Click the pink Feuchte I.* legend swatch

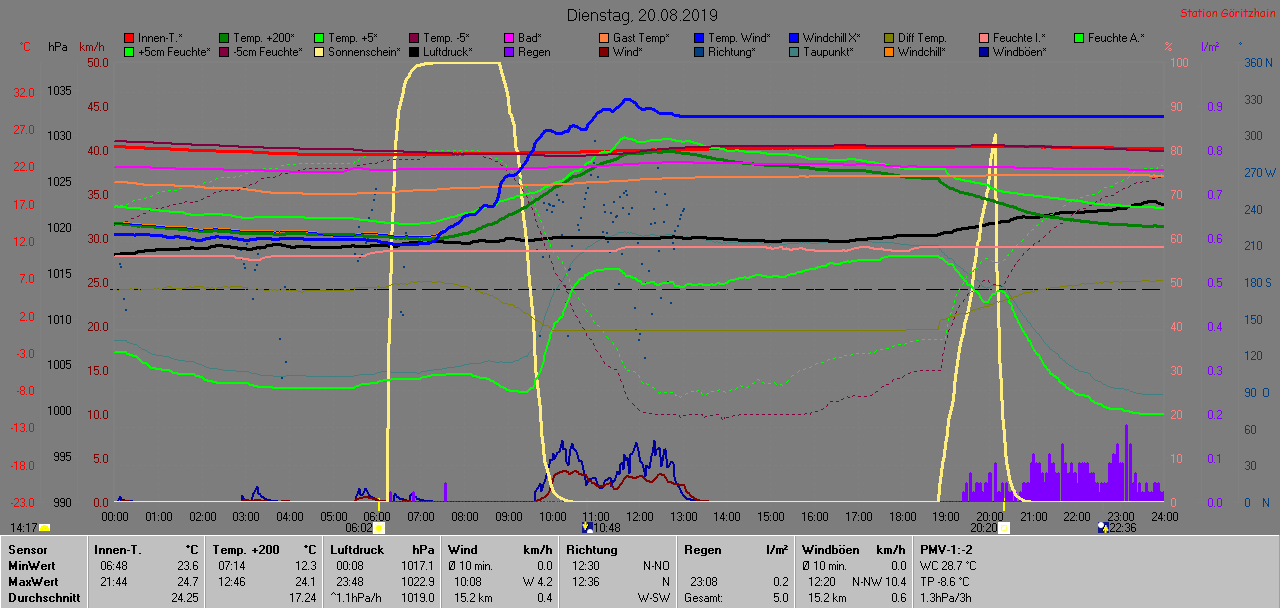[984, 38]
